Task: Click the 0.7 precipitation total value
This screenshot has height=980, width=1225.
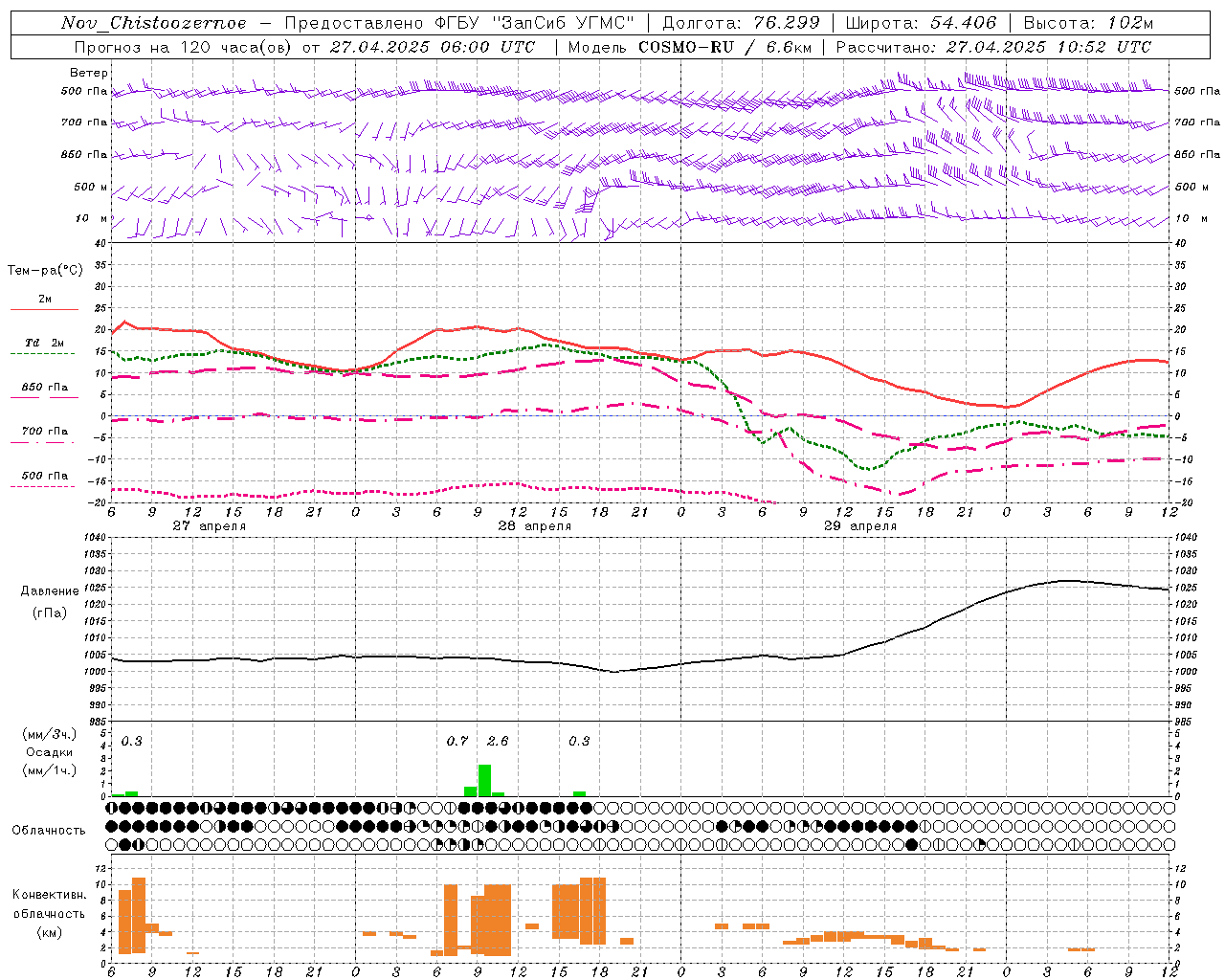Action: pyautogui.click(x=457, y=742)
